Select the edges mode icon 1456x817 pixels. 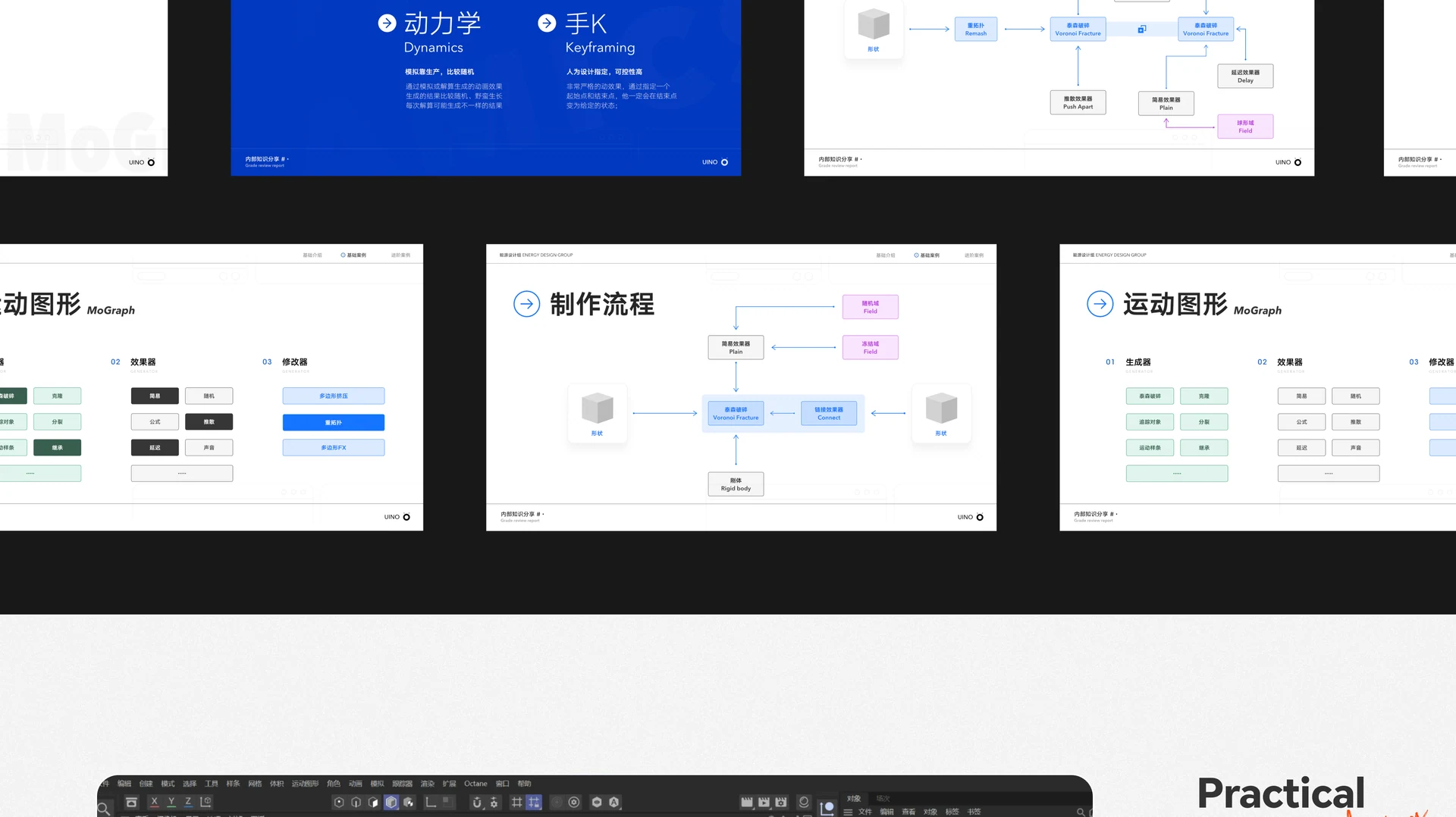tap(356, 802)
